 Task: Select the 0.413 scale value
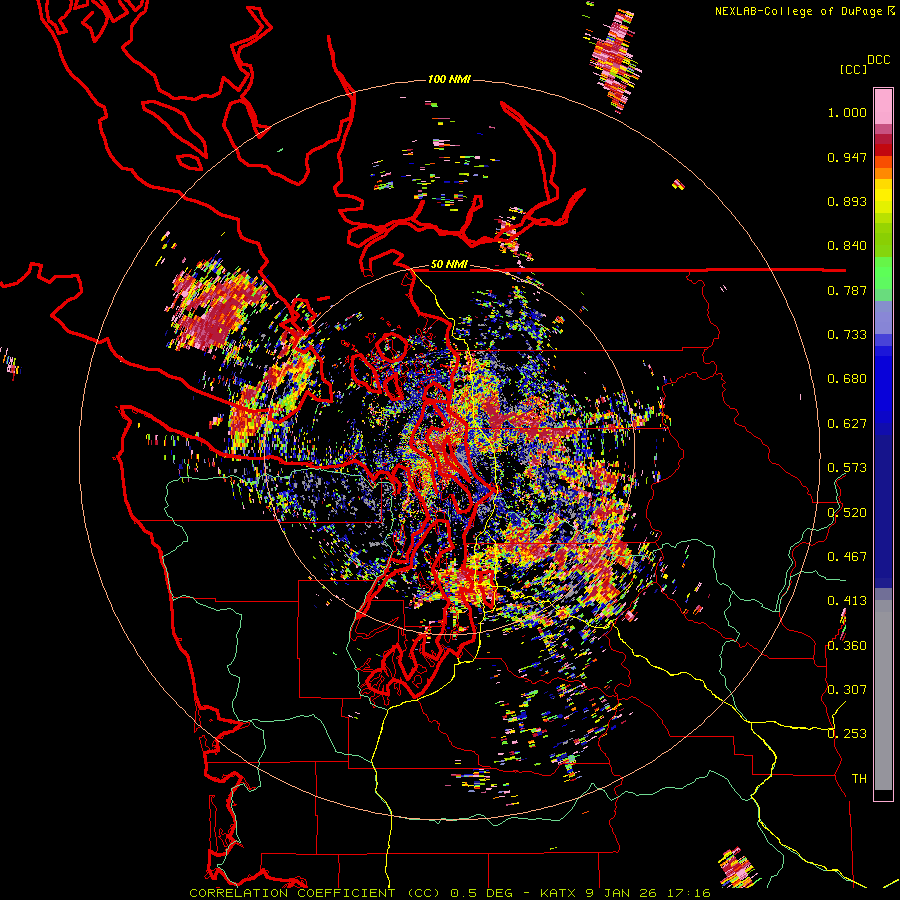[847, 601]
